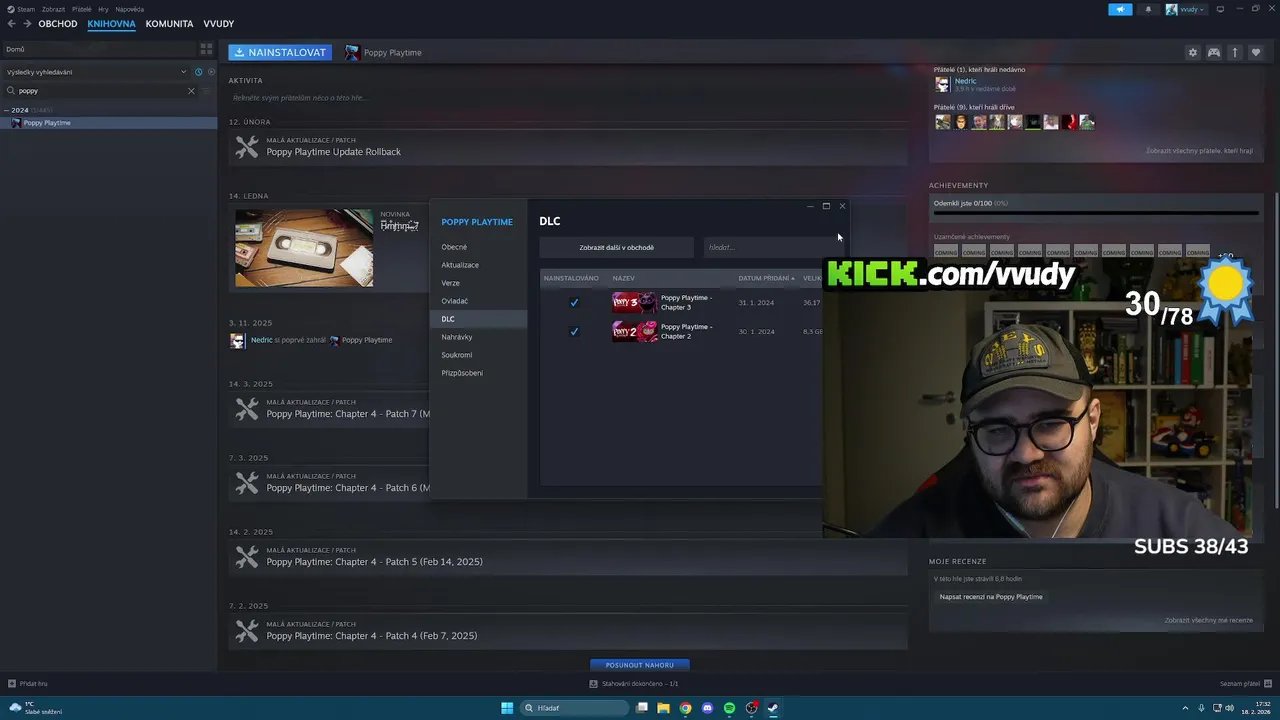Open Seznam přátel friends list
Viewport: 1280px width, 720px height.
coord(1244,684)
